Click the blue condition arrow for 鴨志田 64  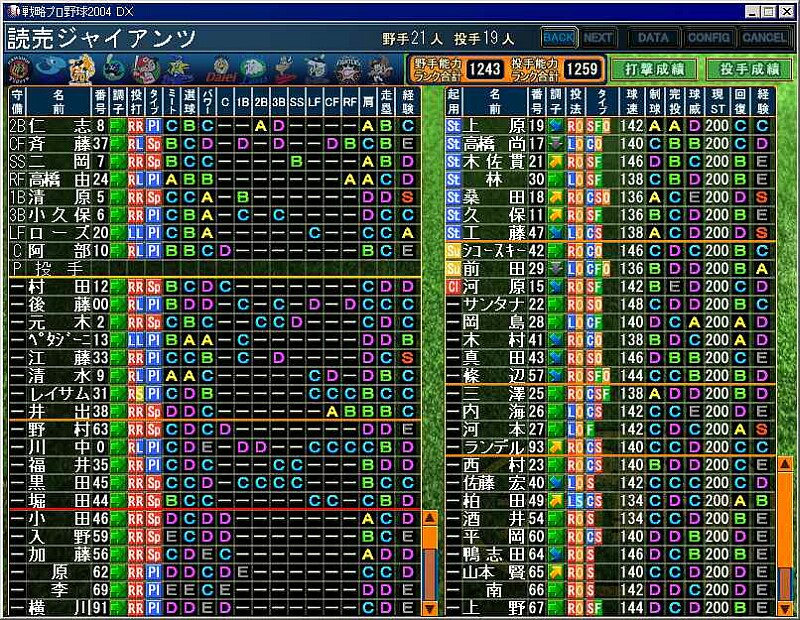(x=556, y=555)
